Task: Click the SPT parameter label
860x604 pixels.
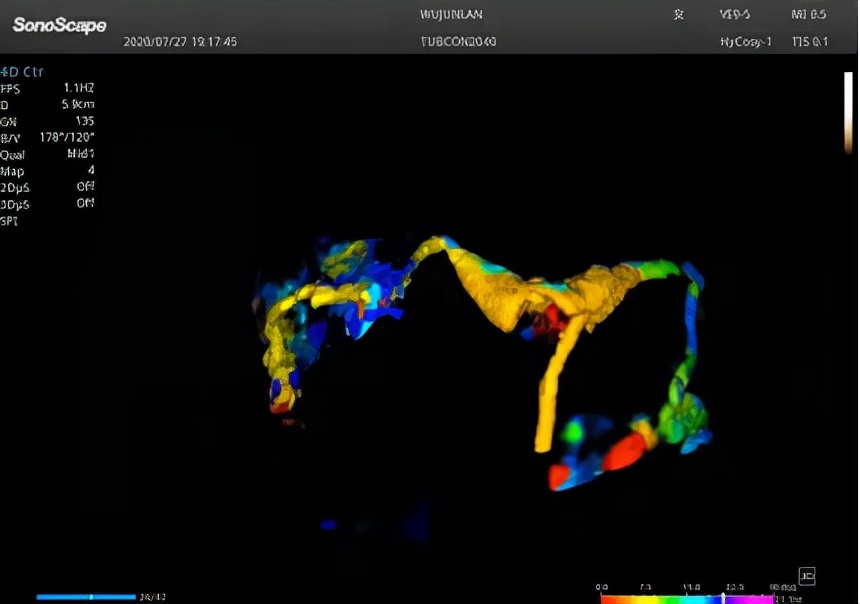Action: (x=9, y=221)
